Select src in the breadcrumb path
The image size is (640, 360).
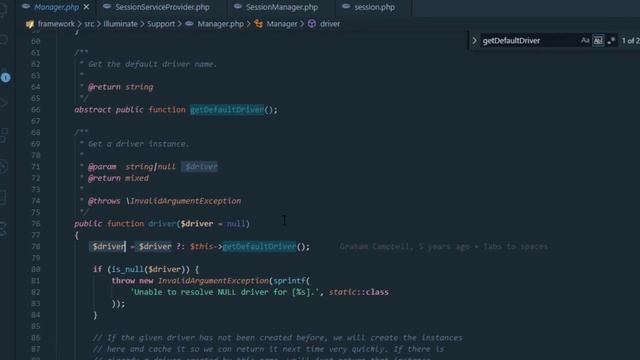89,24
